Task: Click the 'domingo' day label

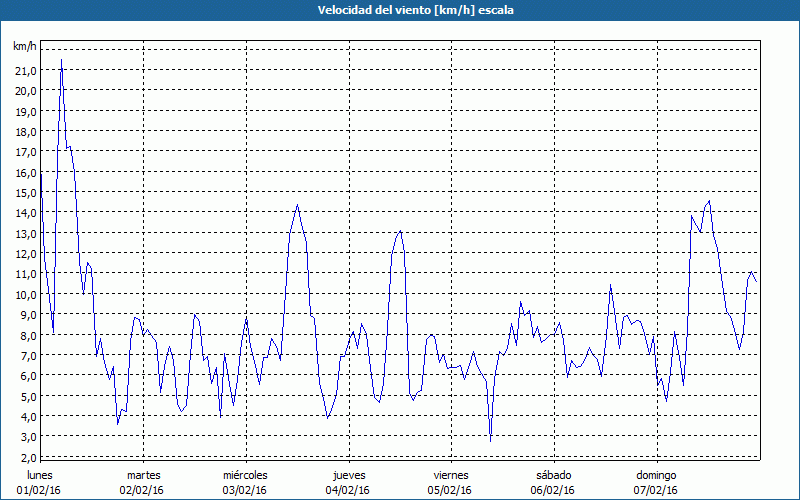Action: (656, 475)
